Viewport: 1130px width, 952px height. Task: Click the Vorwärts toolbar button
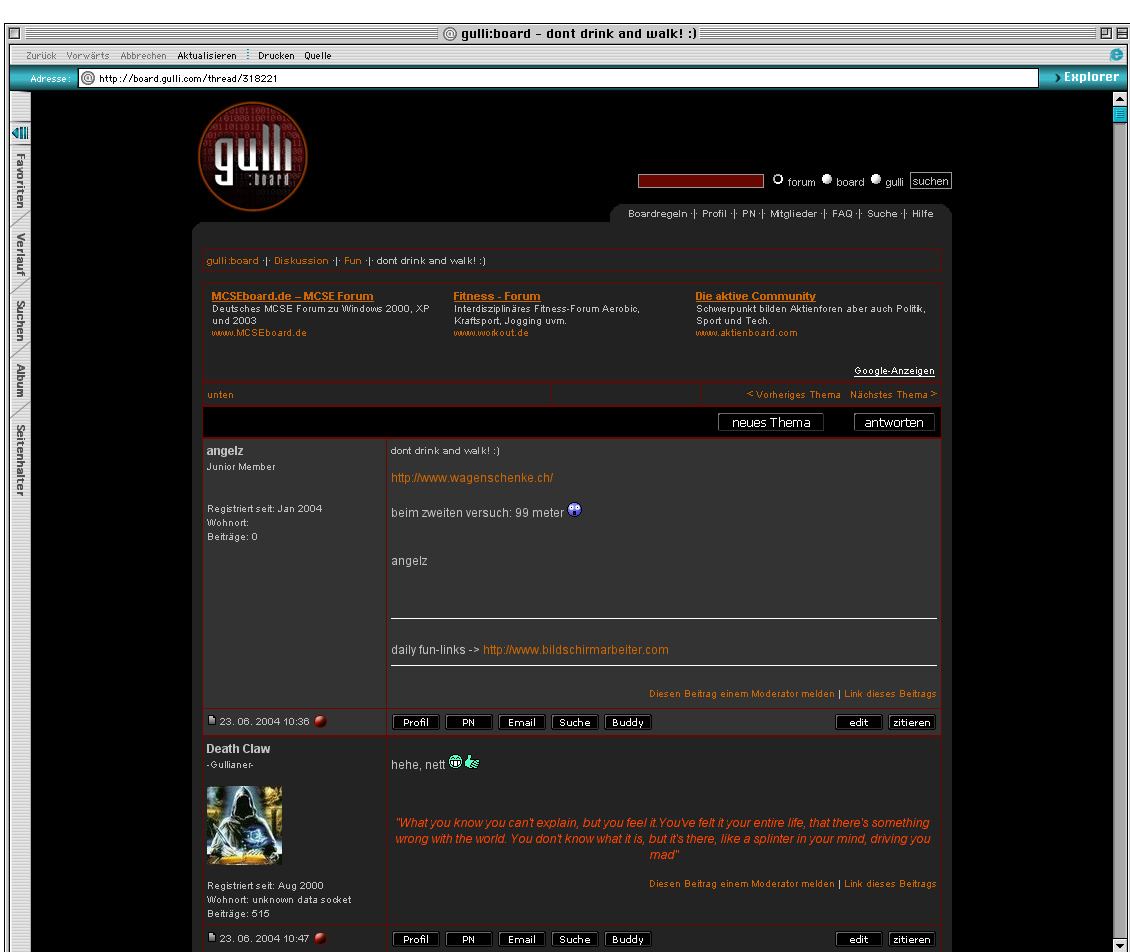click(x=88, y=55)
